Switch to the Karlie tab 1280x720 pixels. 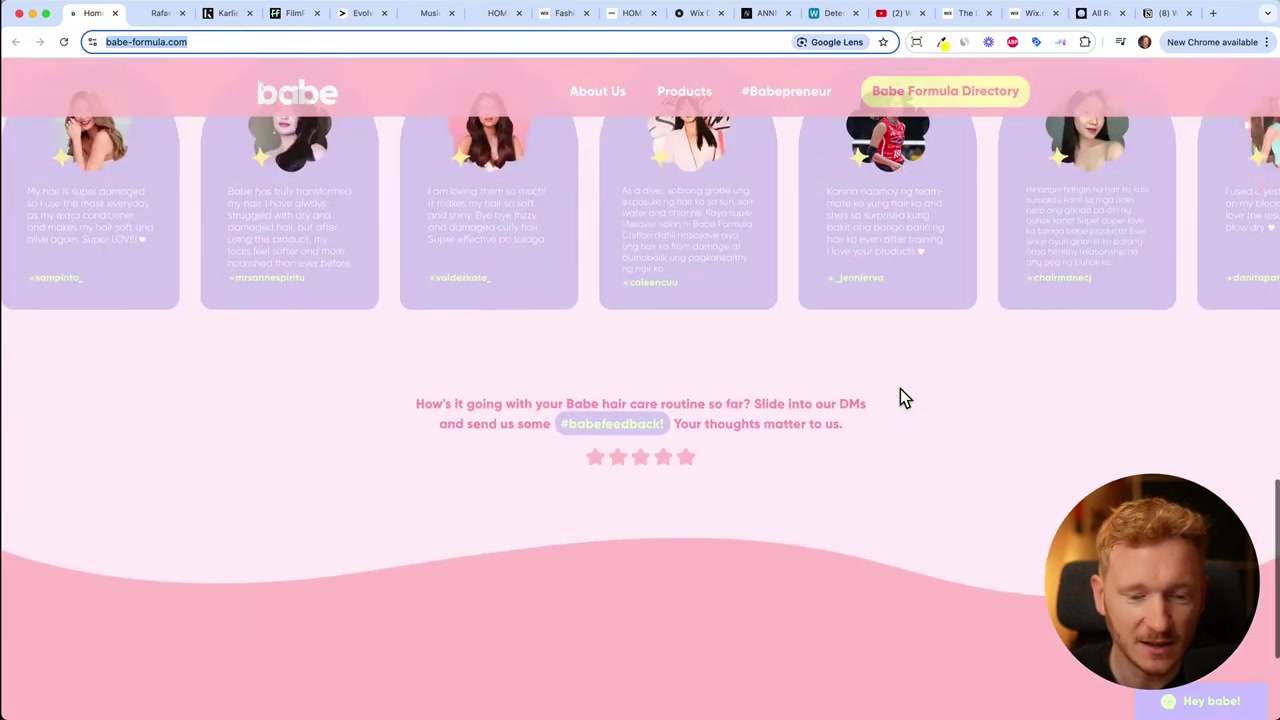click(227, 13)
